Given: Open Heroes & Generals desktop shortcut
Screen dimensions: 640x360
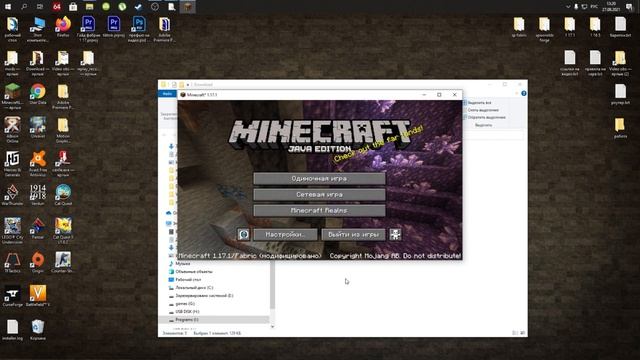Looking at the screenshot, I should click(12, 163).
